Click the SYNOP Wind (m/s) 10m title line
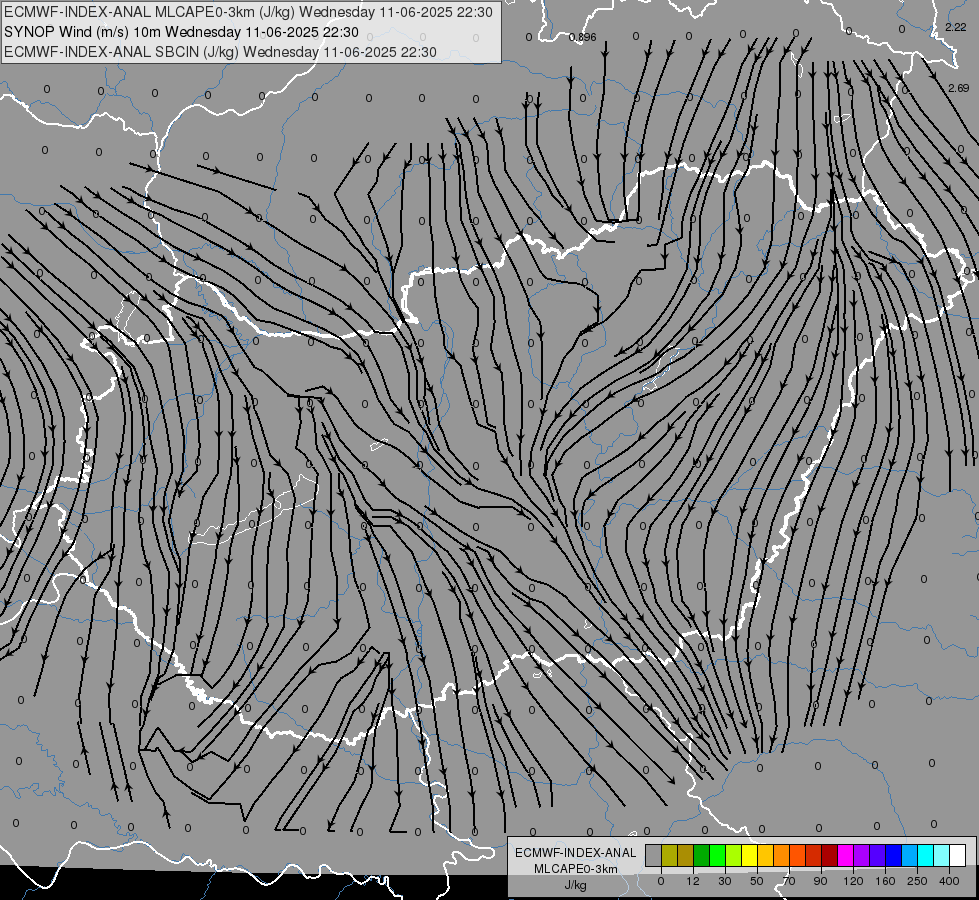Image resolution: width=979 pixels, height=900 pixels. [181, 32]
